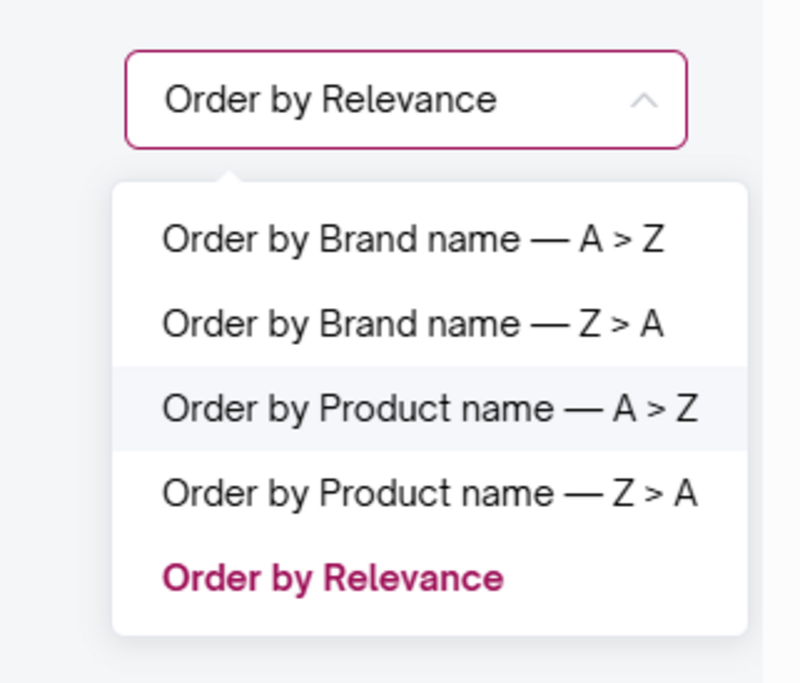Sort product names from Z to A
The height and width of the screenshot is (683, 800).
click(429, 493)
